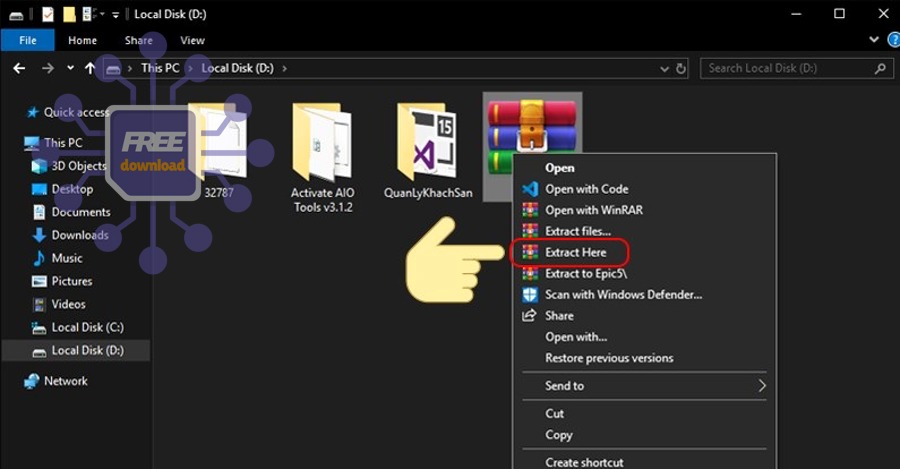Expand the Send to submenu arrow
900x469 pixels.
762,386
